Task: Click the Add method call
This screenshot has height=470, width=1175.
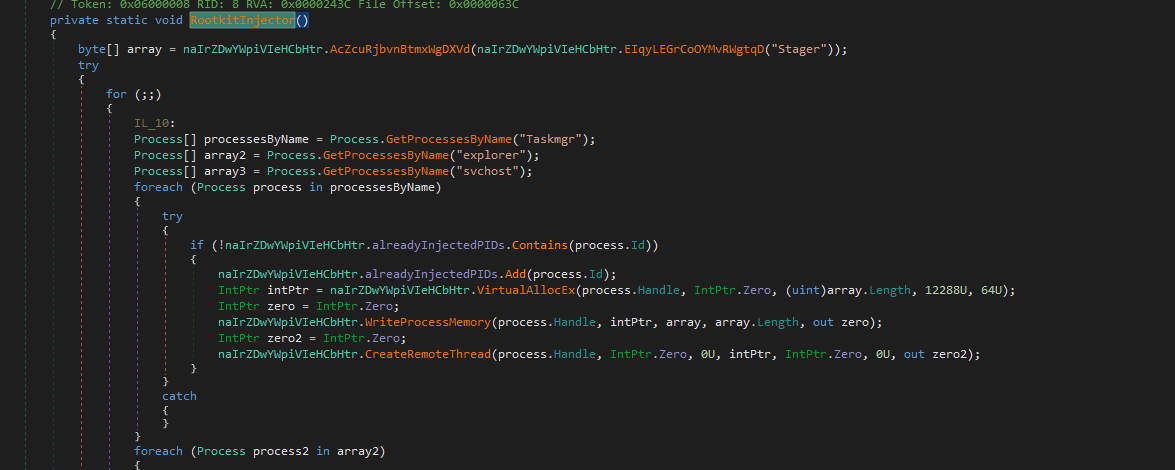Action: [518, 274]
